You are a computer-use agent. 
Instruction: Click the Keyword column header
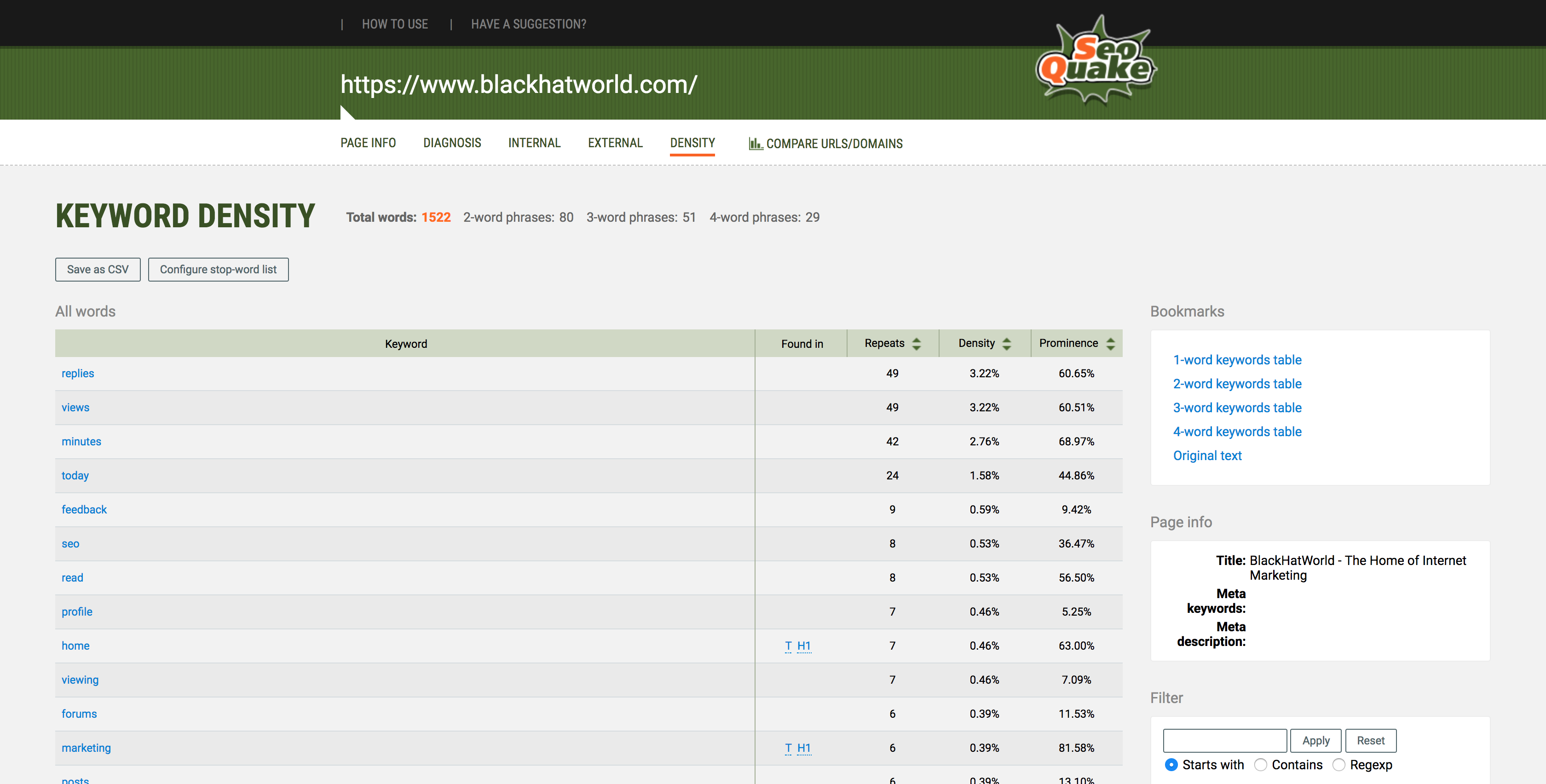(406, 343)
